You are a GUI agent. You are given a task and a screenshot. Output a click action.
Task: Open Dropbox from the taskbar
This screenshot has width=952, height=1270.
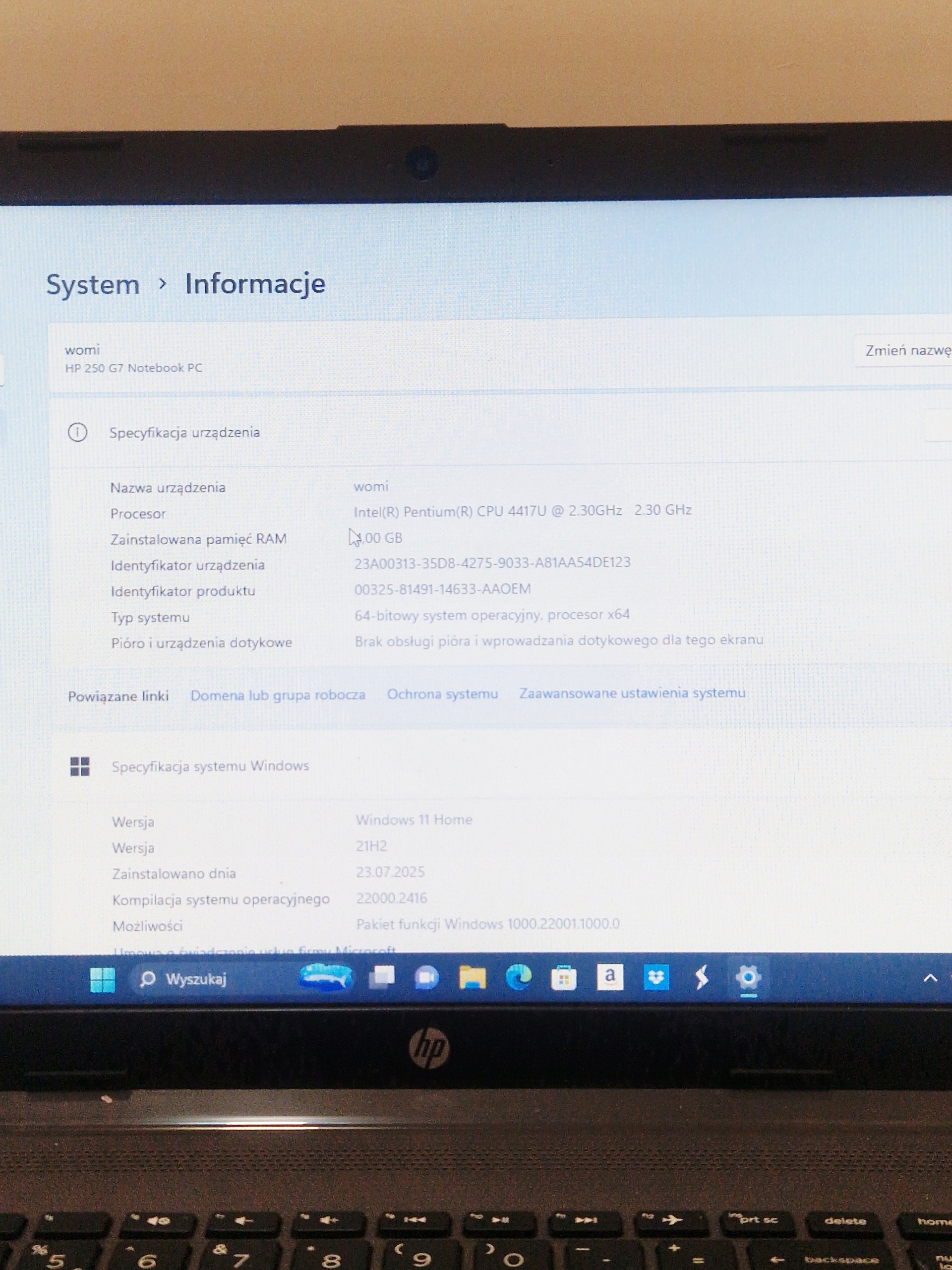click(656, 977)
